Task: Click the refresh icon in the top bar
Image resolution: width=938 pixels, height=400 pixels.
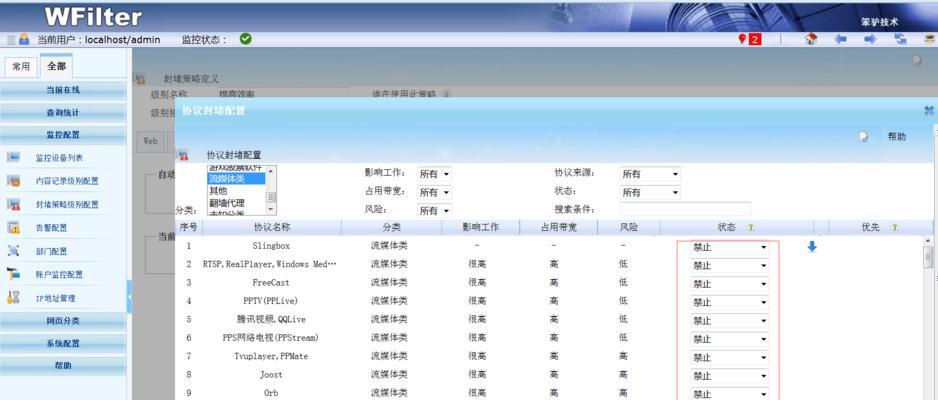Action: (900, 39)
